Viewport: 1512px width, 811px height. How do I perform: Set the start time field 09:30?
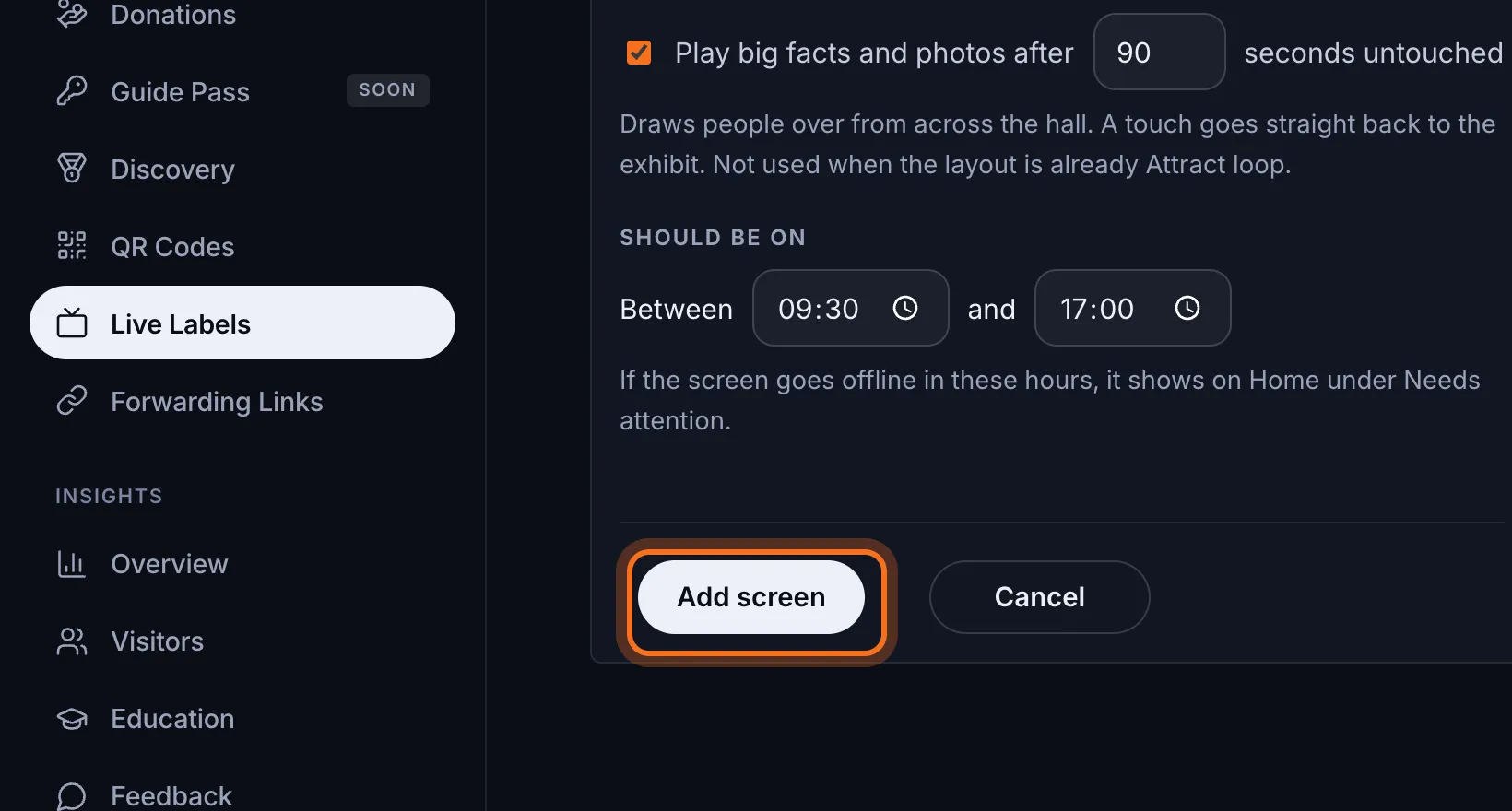coord(850,308)
